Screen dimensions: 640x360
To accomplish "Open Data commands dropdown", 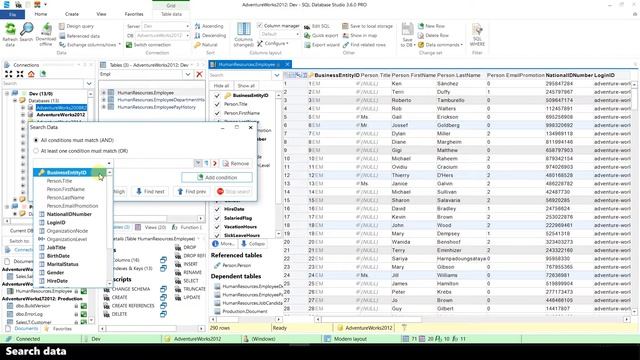I will click(x=440, y=45).
